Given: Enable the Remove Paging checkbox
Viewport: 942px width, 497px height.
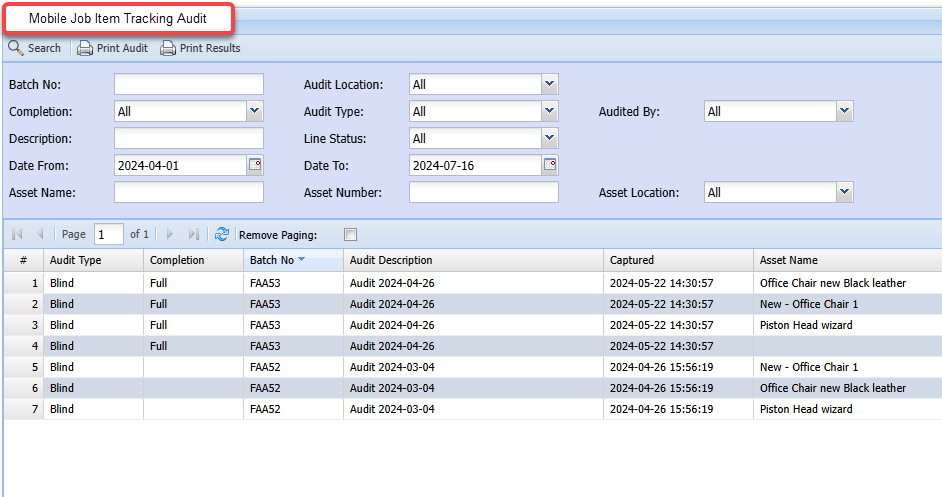Looking at the screenshot, I should 350,235.
